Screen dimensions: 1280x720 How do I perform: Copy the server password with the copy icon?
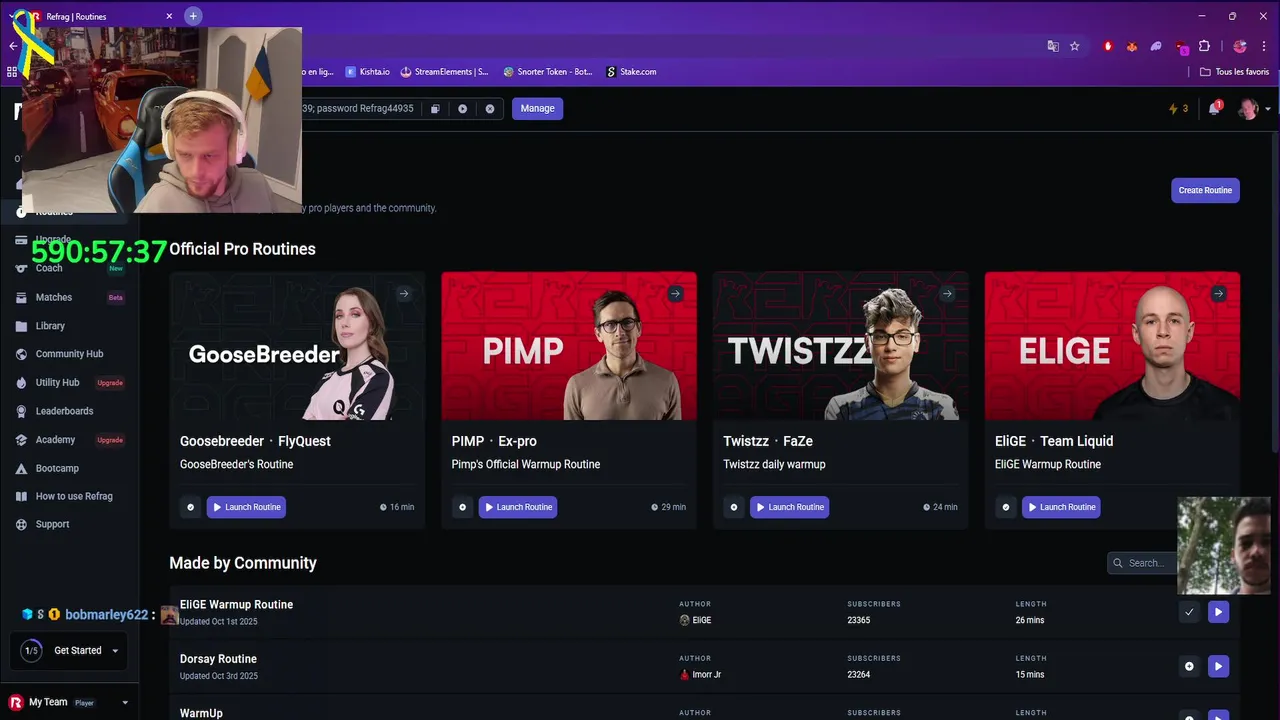coord(435,109)
